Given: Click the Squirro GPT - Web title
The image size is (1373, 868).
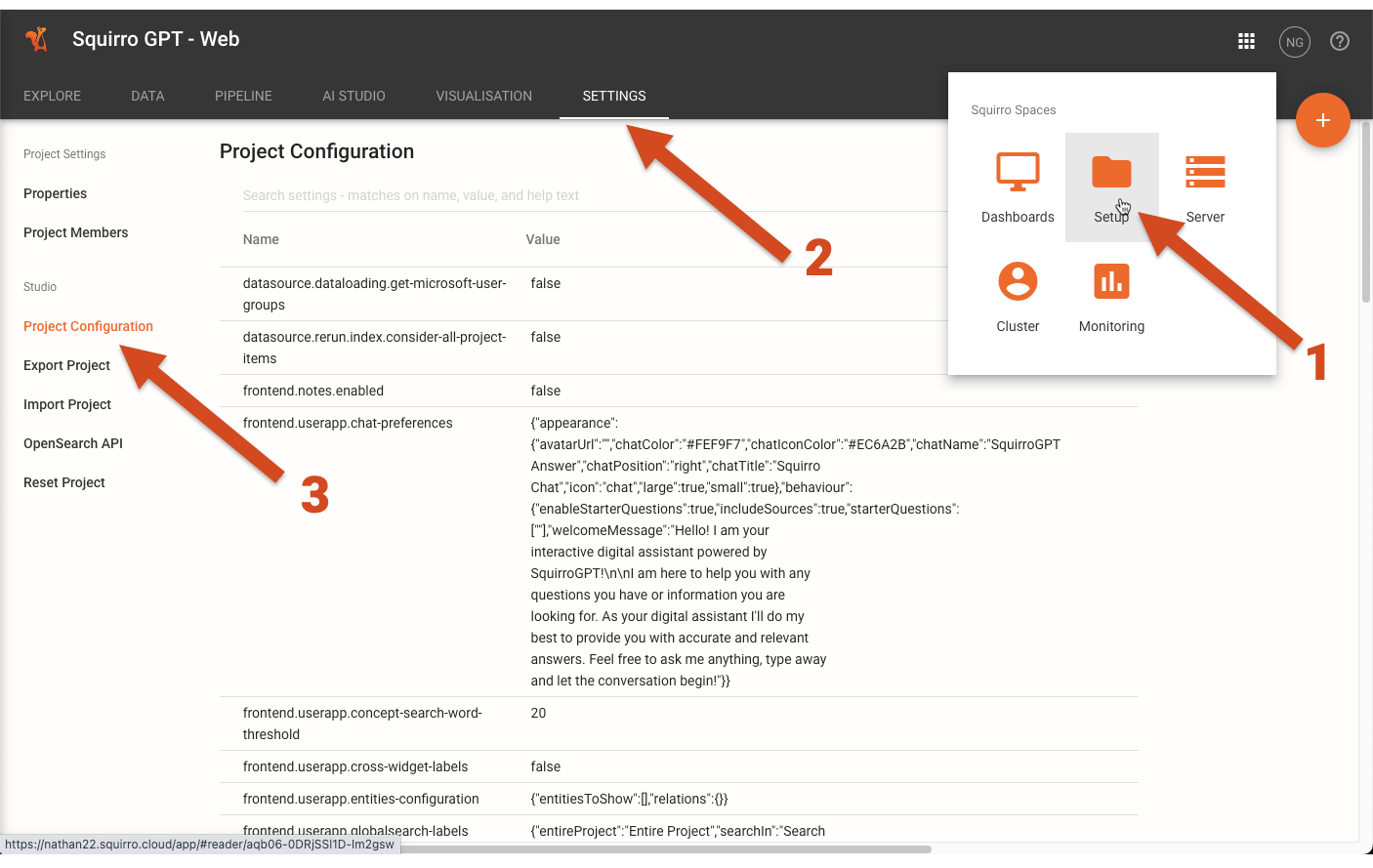Looking at the screenshot, I should click(x=156, y=39).
